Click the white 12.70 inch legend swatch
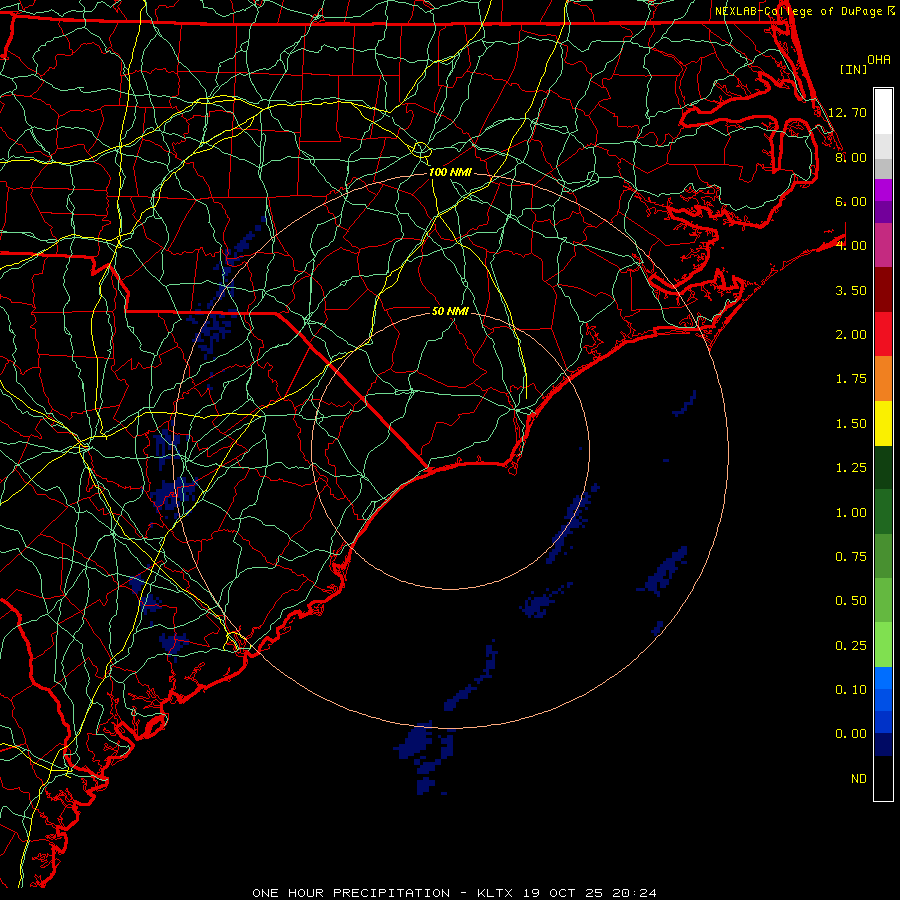Viewport: 900px width, 900px height. coord(883,112)
